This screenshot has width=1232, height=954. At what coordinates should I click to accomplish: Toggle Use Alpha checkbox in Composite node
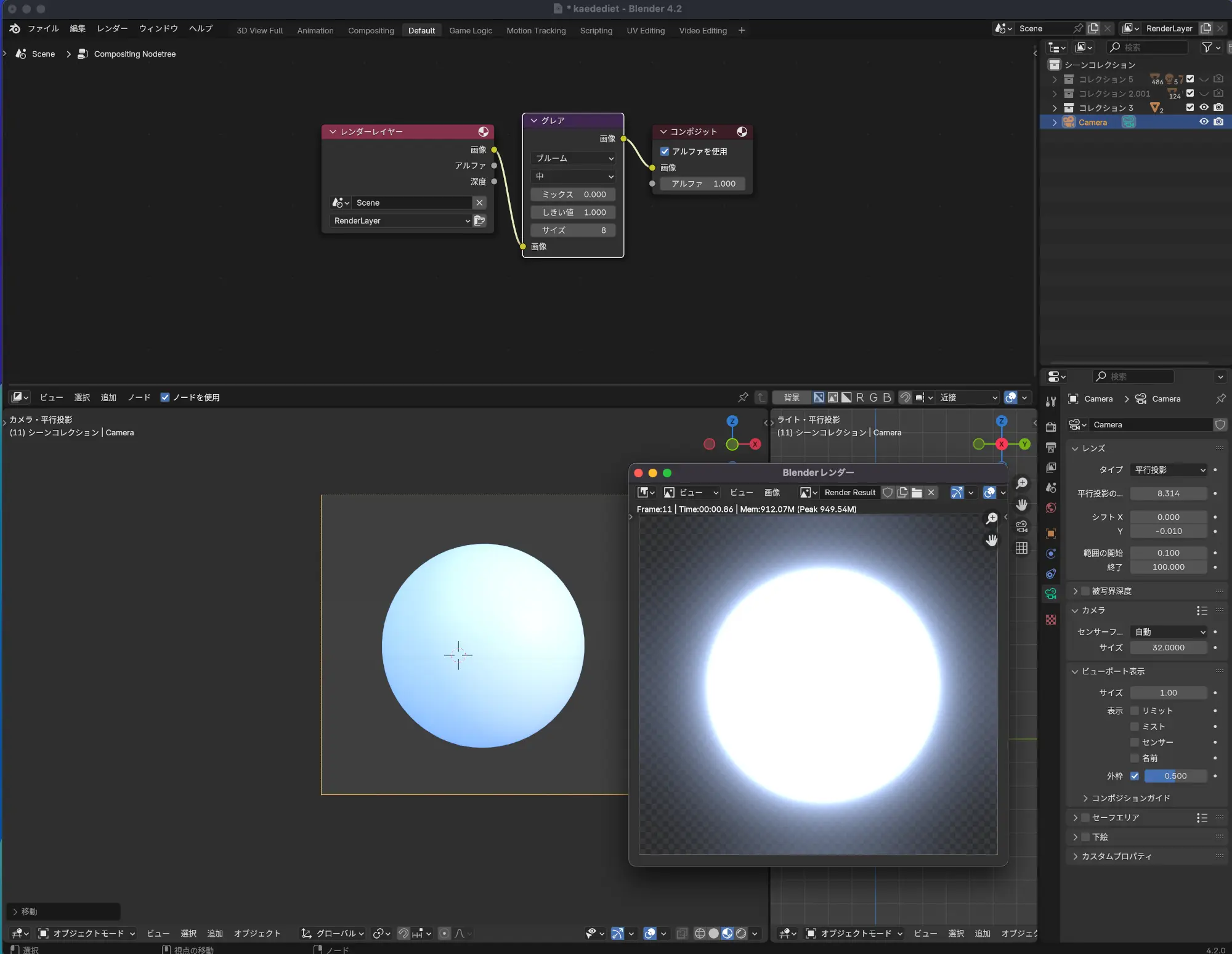pyautogui.click(x=665, y=151)
